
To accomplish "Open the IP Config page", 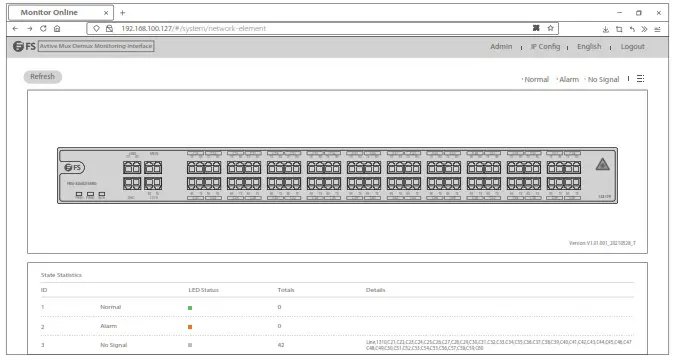I will tap(545, 46).
